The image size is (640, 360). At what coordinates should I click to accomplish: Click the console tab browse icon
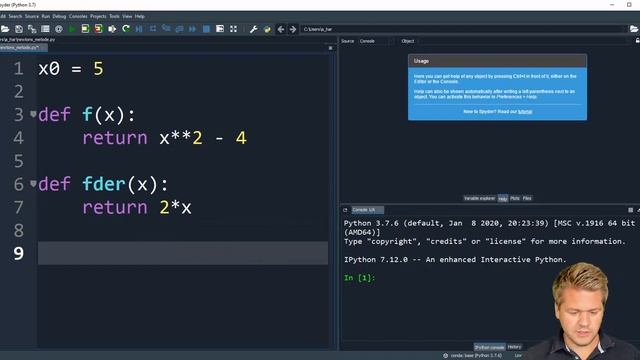point(345,210)
